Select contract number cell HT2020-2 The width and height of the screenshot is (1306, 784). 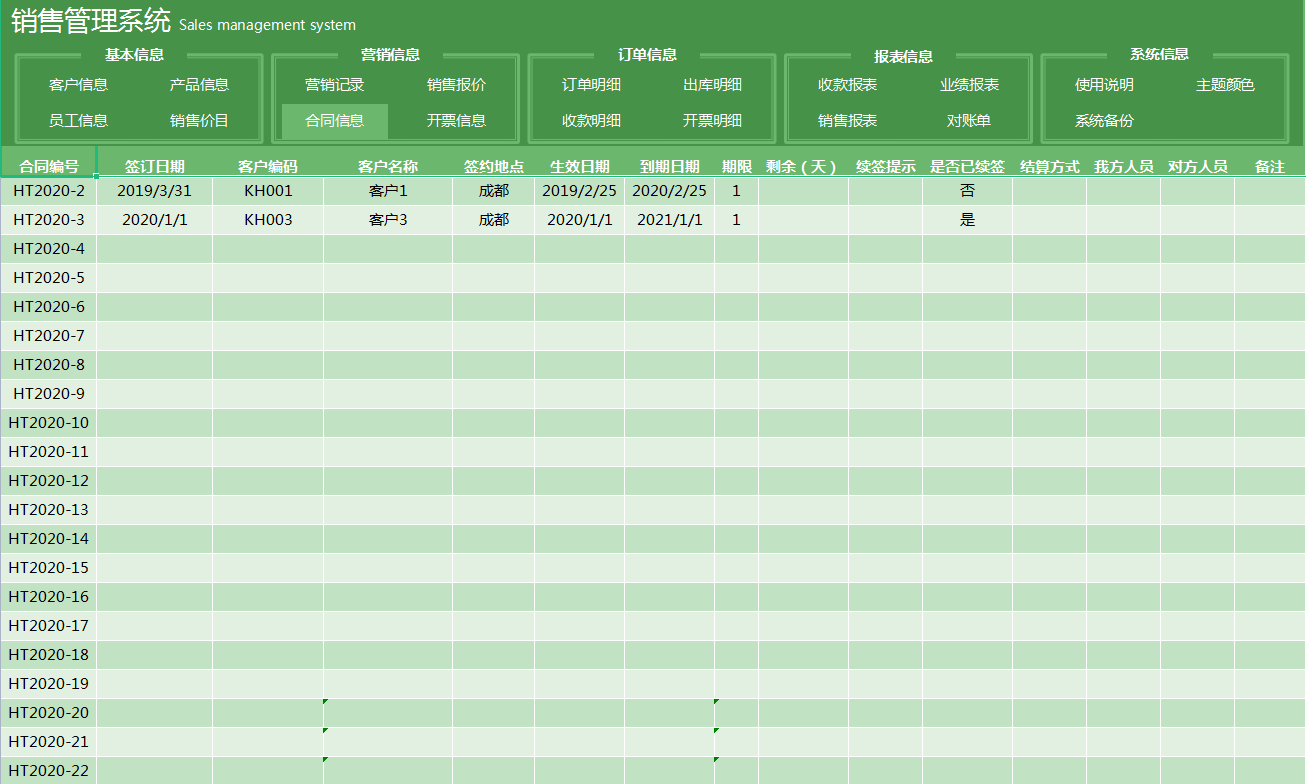coord(49,190)
